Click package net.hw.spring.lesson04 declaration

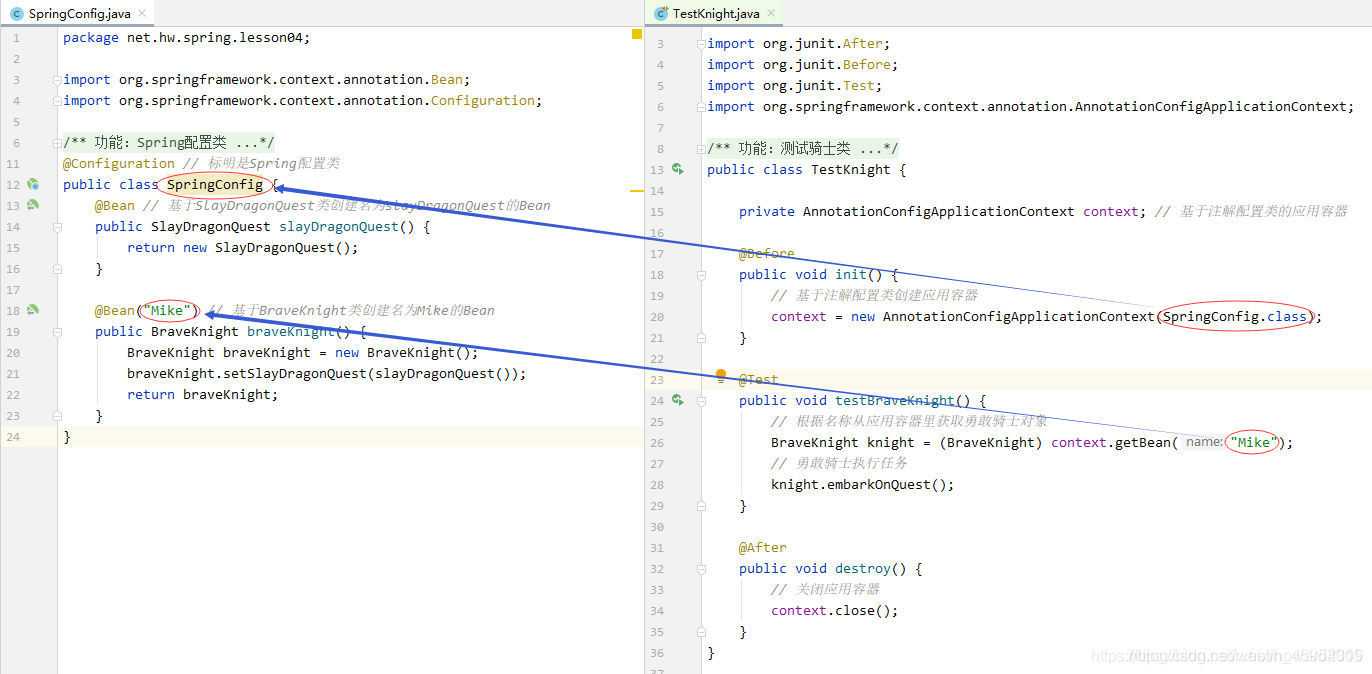(x=187, y=37)
